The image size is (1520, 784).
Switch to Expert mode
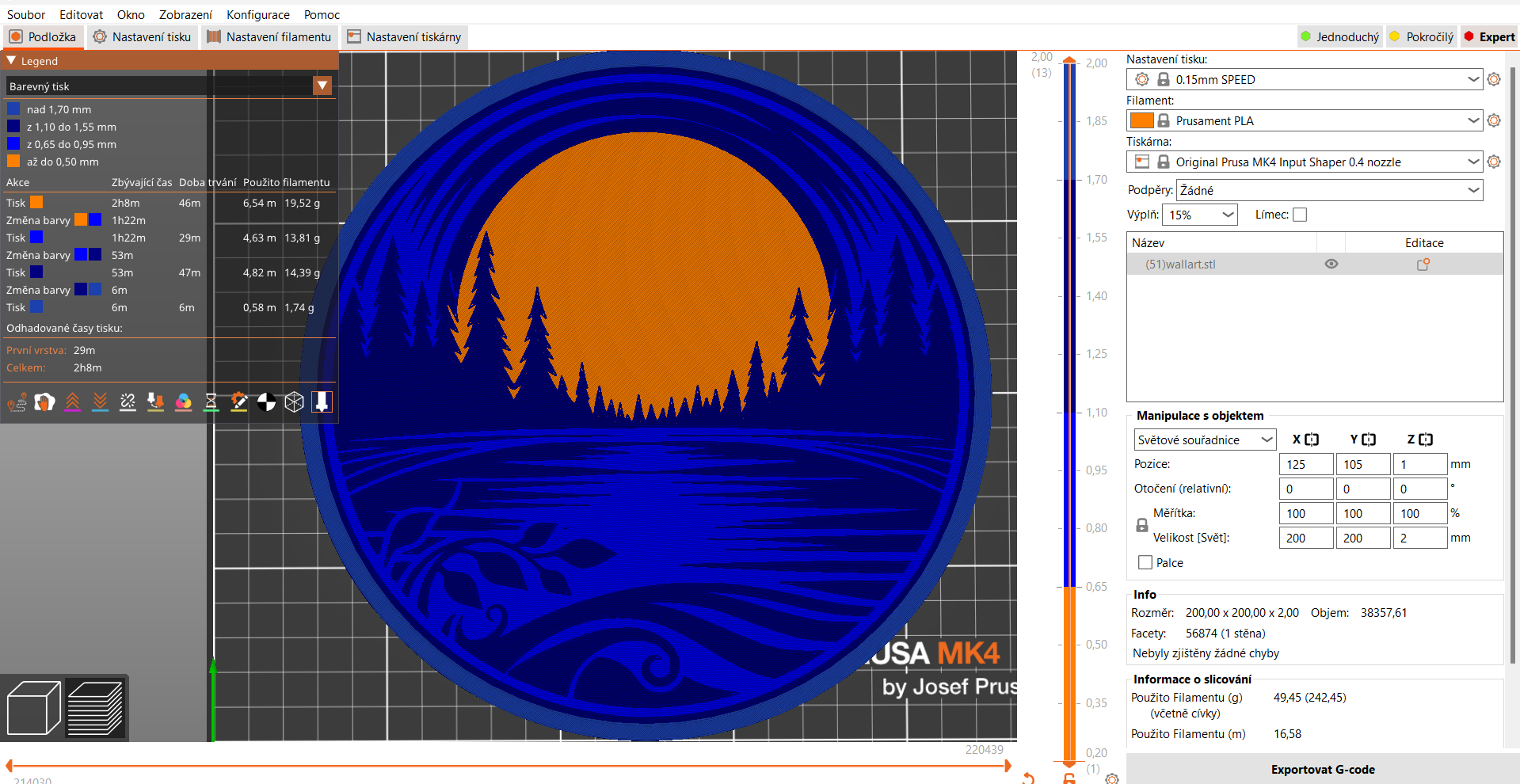click(1490, 36)
